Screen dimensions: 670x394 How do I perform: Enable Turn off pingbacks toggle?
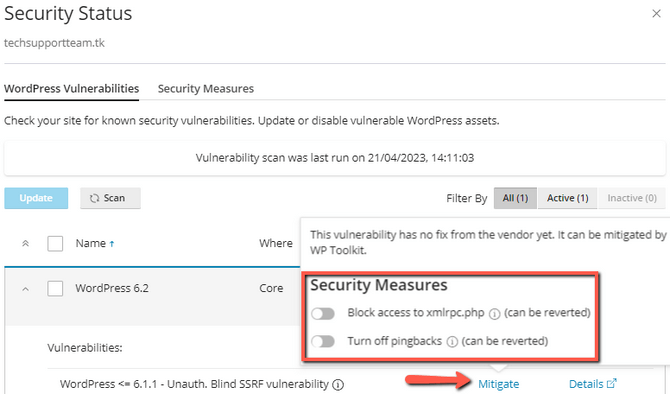323,341
